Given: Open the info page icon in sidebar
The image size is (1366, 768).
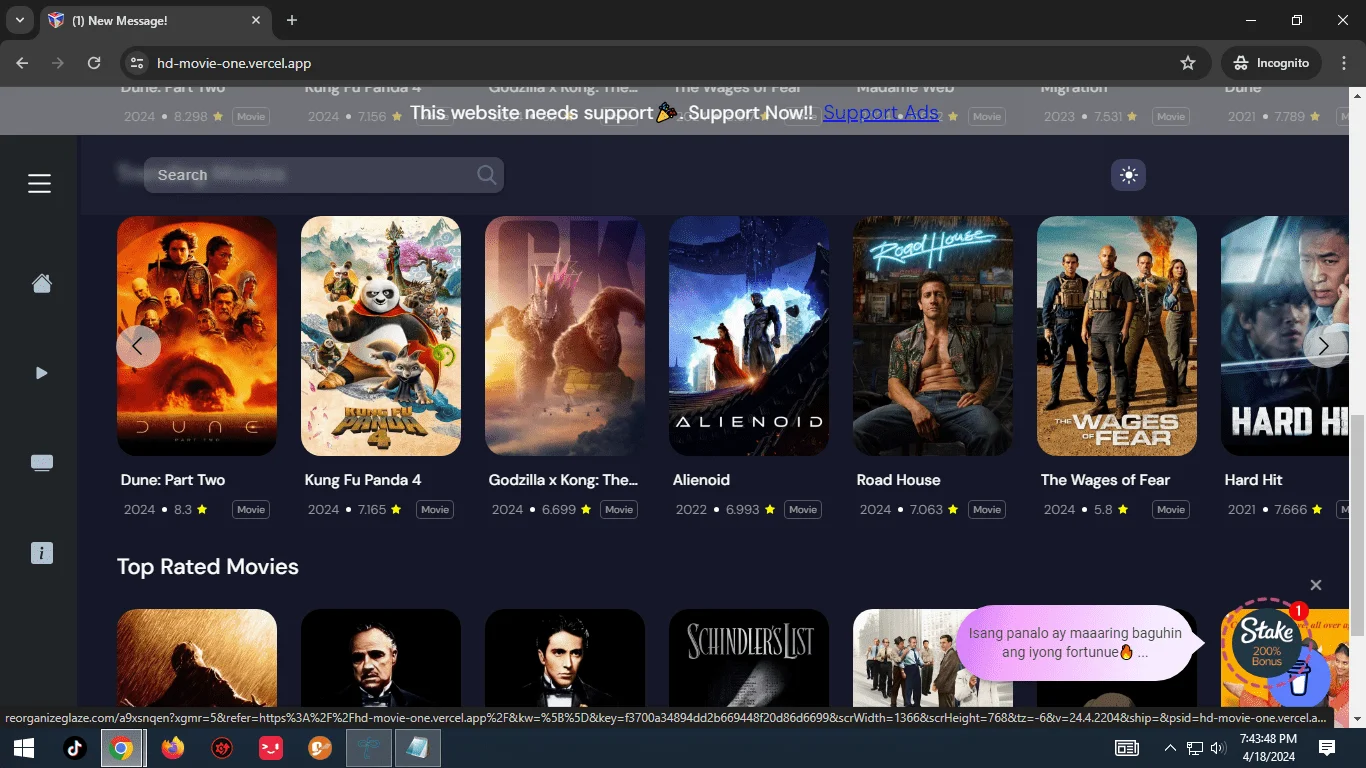Looking at the screenshot, I should [x=42, y=553].
